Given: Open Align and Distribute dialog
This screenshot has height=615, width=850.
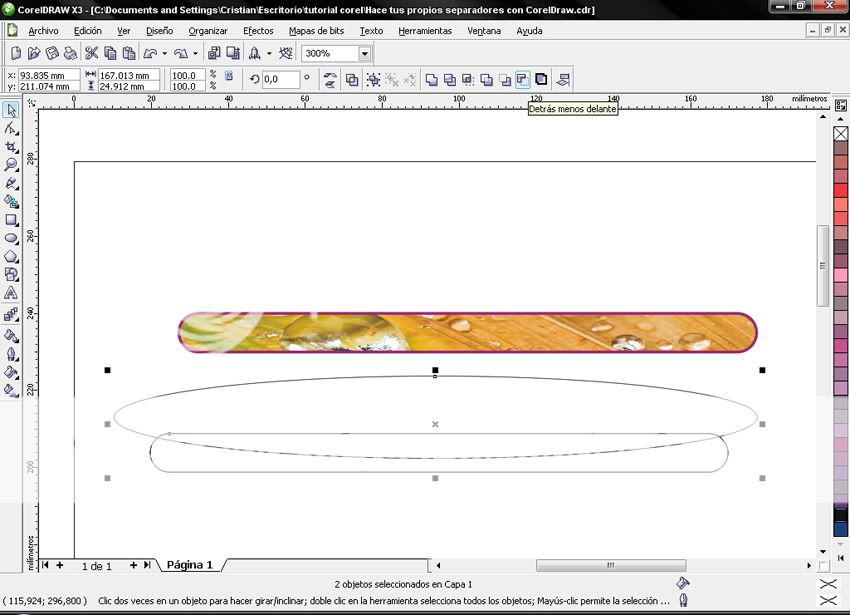Looking at the screenshot, I should pyautogui.click(x=563, y=80).
